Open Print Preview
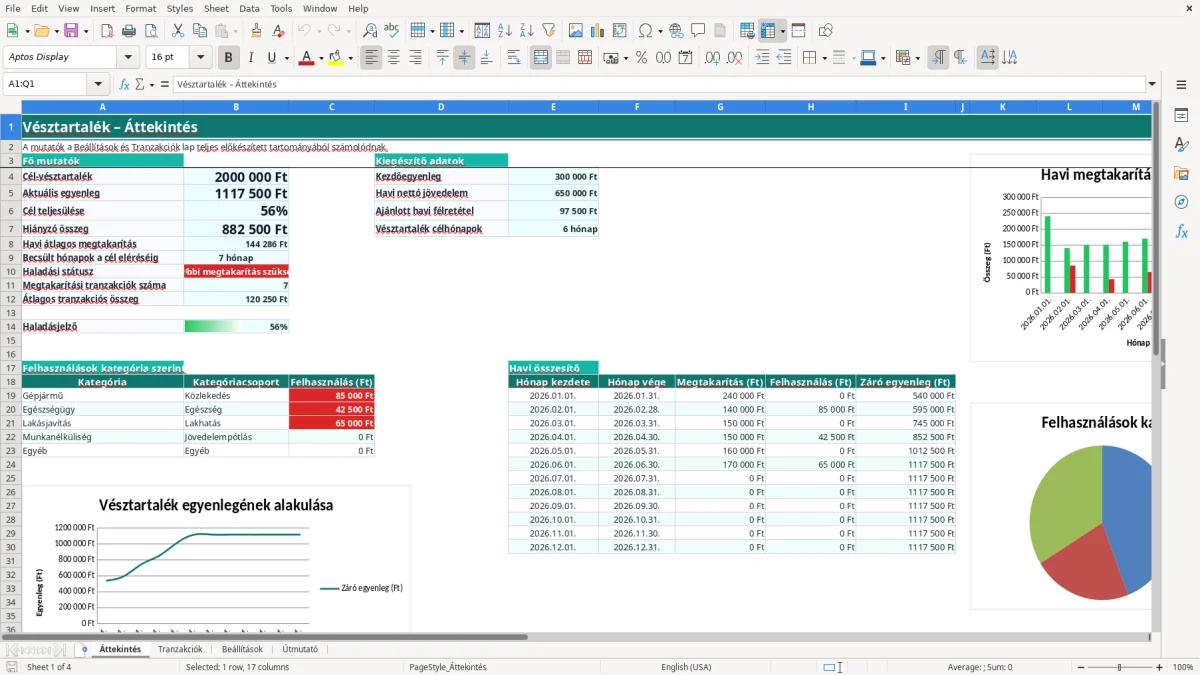Screen dimensions: 1200x675 click(150, 31)
